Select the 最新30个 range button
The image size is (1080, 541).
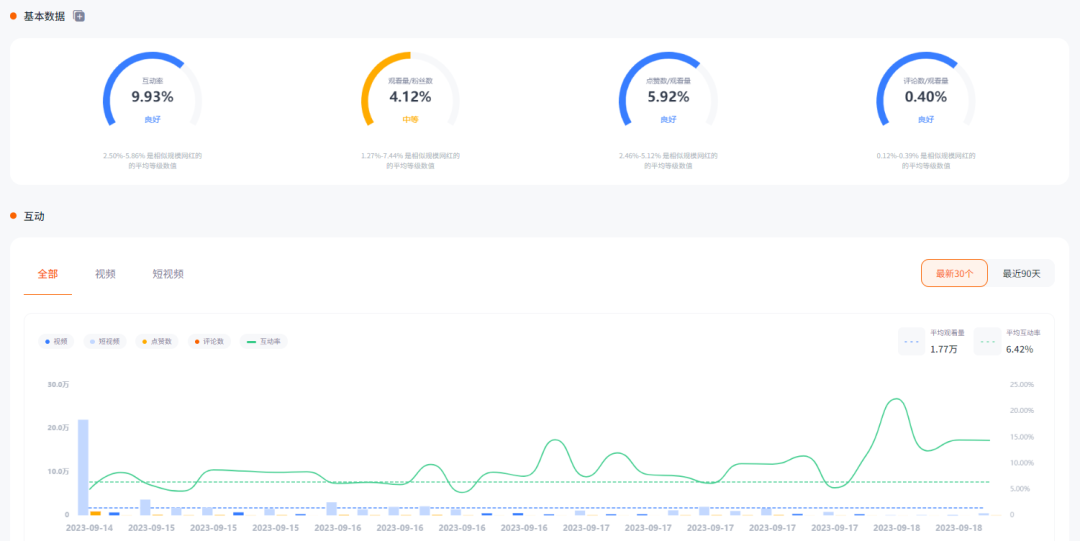954,273
